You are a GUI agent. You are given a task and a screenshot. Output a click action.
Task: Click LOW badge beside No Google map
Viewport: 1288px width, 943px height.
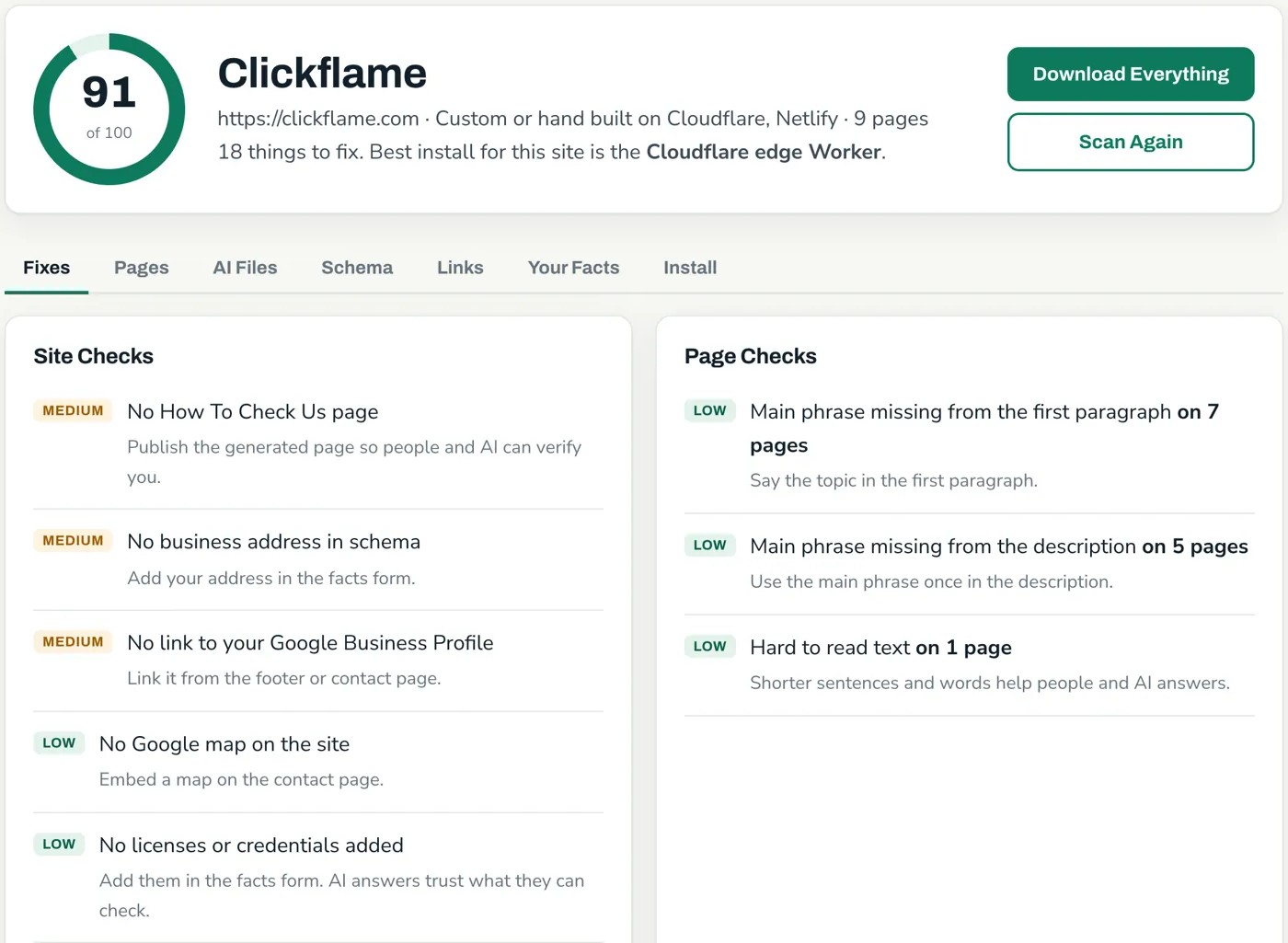[59, 742]
